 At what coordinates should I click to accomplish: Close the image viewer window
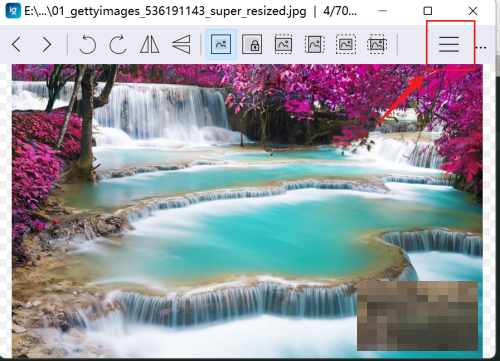tap(473, 11)
